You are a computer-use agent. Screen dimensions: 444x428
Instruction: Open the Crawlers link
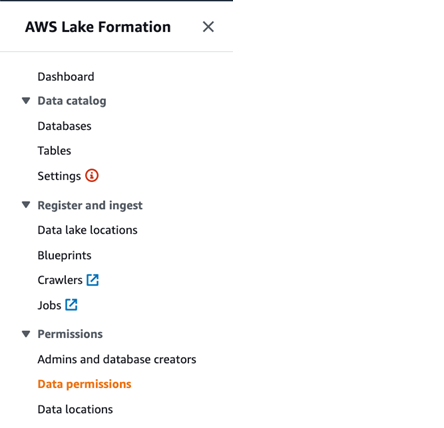[x=60, y=280]
